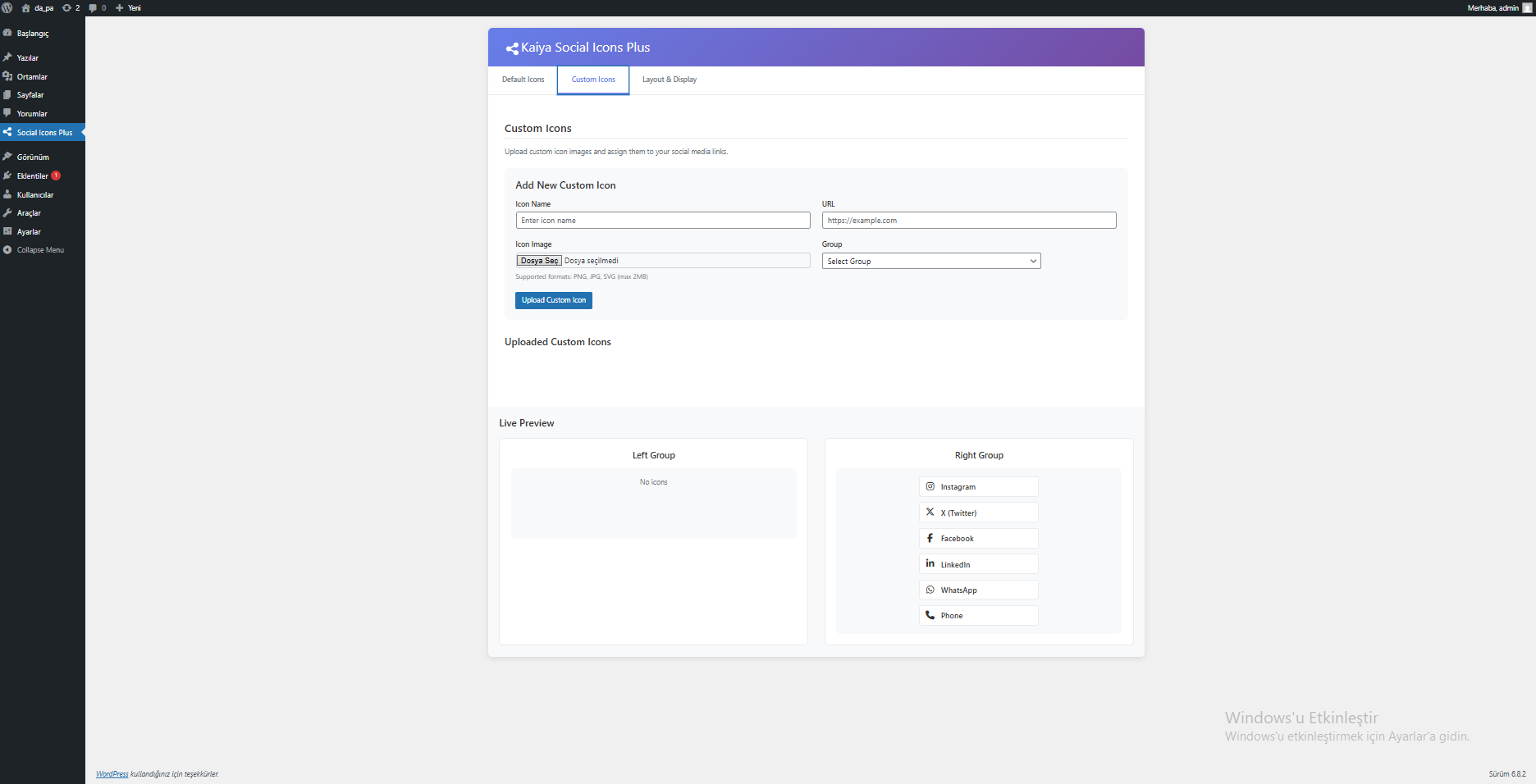
Task: Click the X (Twitter) icon in preview
Action: (x=930, y=512)
